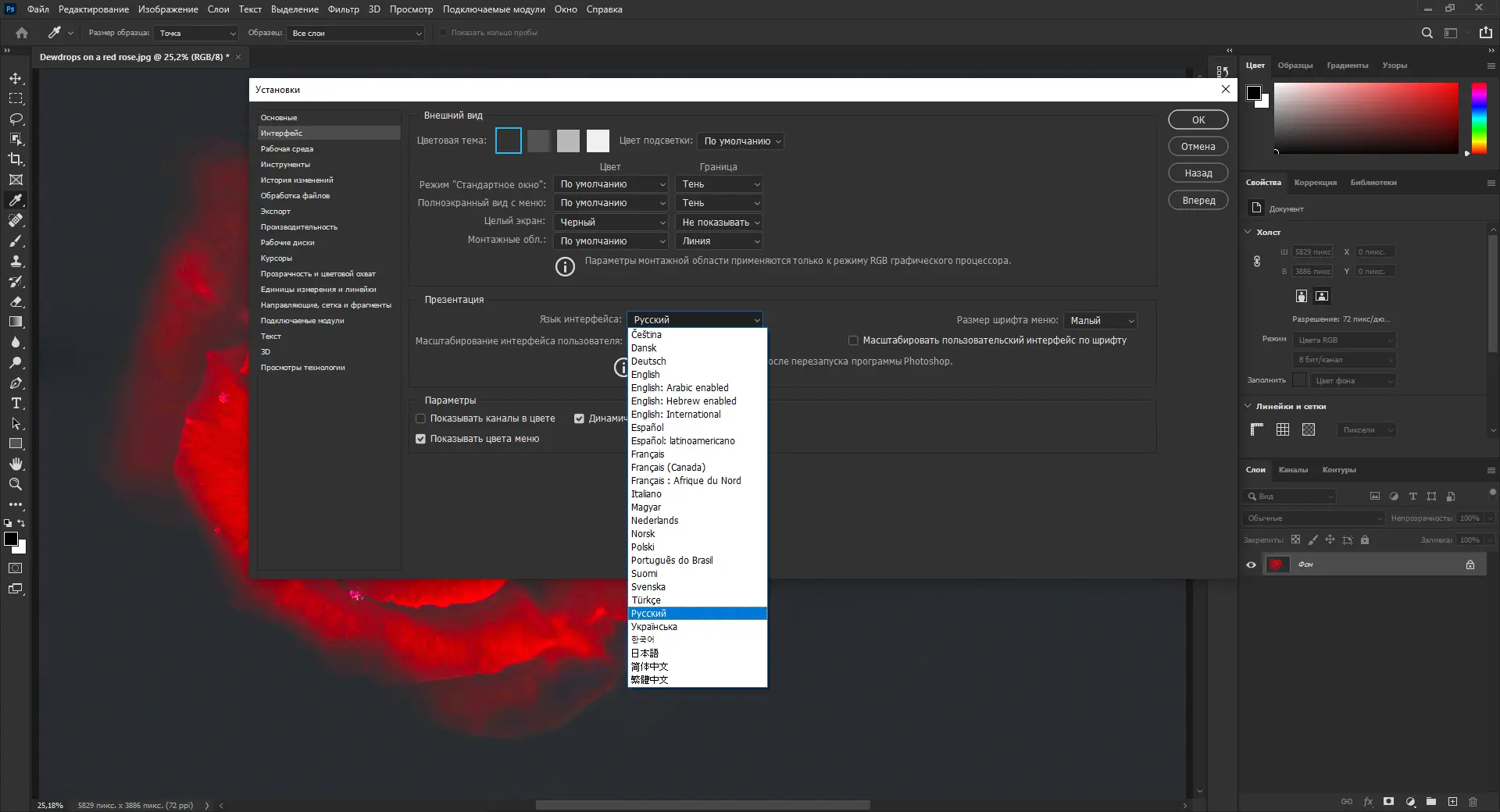Collapse the "Линейки и сетки" section

(1248, 406)
